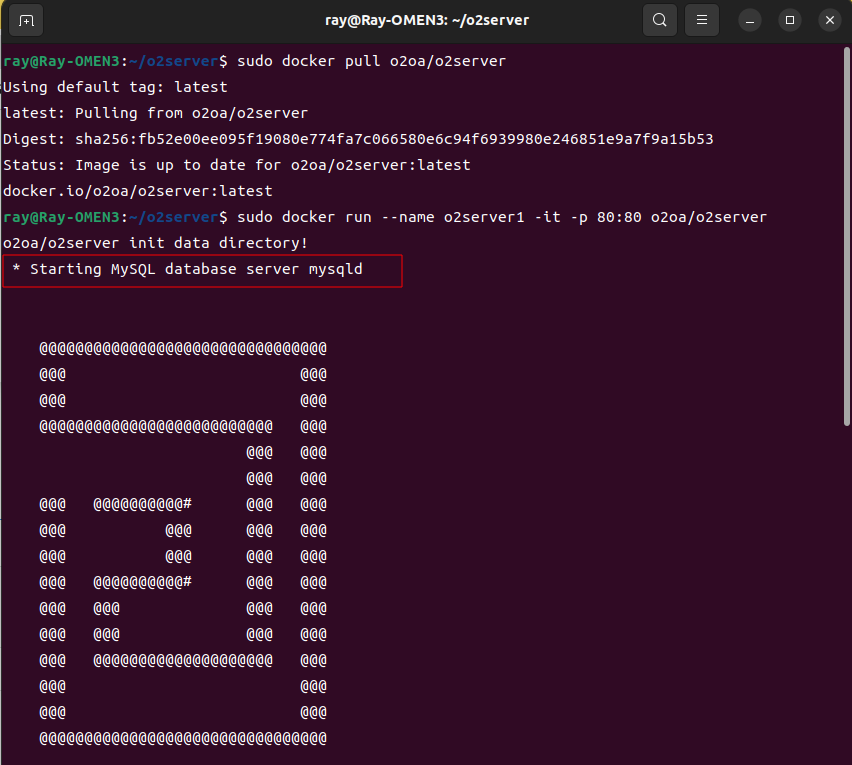
Task: Click the sha256 Digest line
Action: [x=358, y=139]
